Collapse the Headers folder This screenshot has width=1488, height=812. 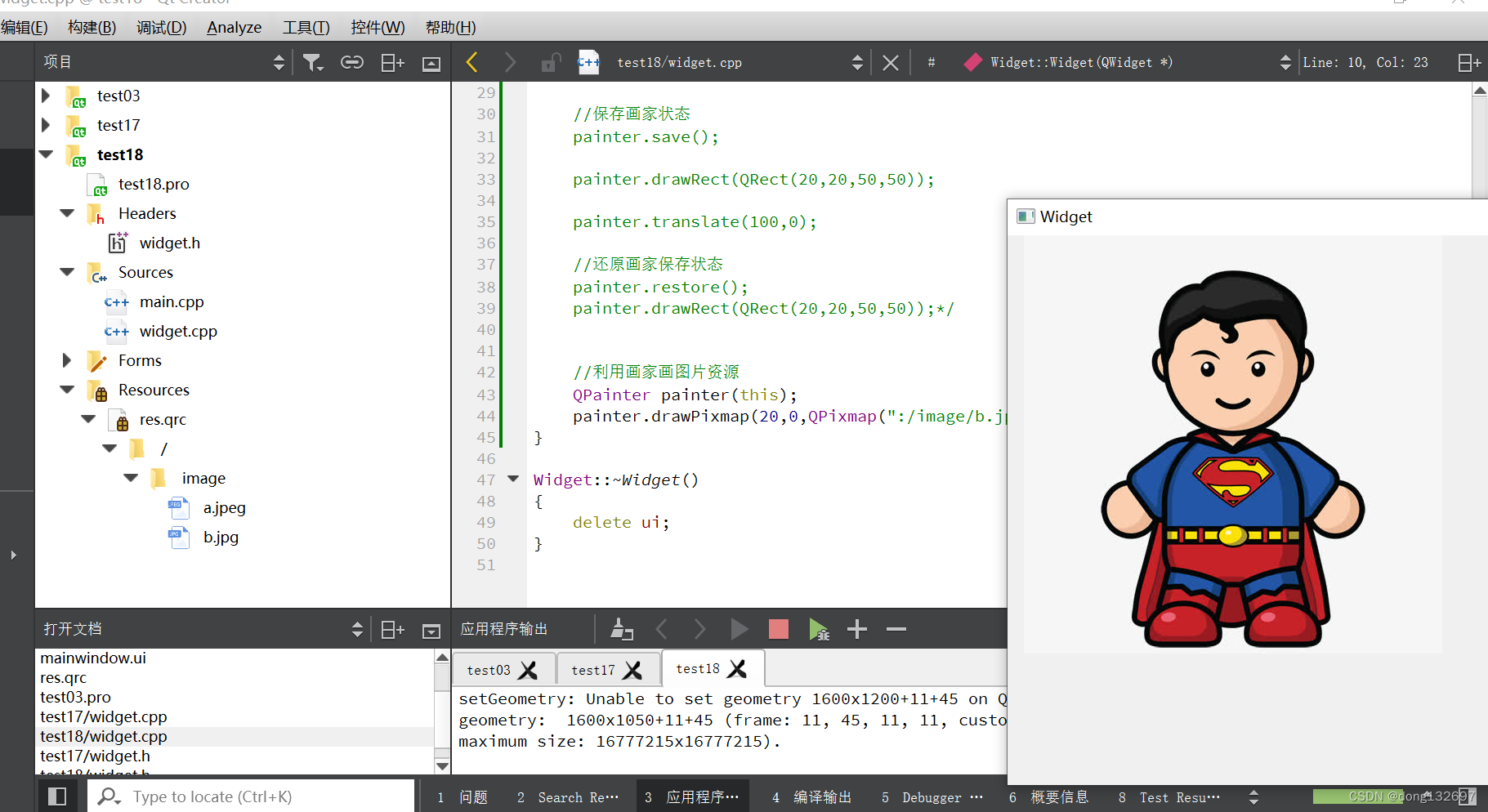(68, 212)
